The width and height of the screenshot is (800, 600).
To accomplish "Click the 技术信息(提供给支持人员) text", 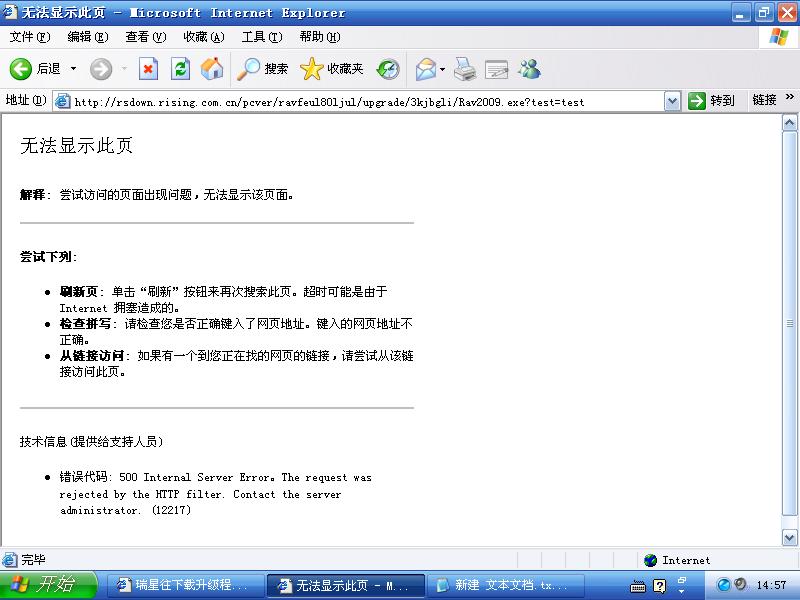I will click(x=91, y=442).
